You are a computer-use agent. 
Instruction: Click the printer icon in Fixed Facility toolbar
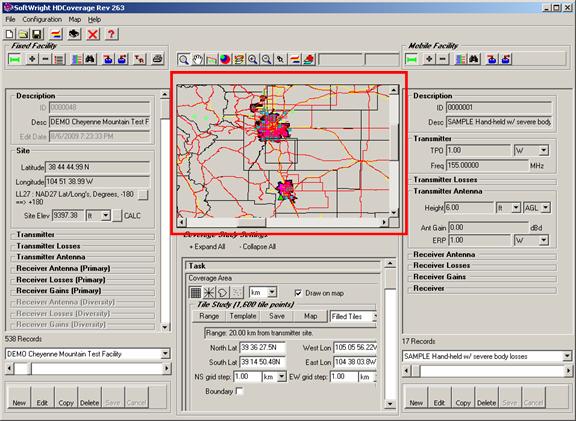tap(158, 59)
